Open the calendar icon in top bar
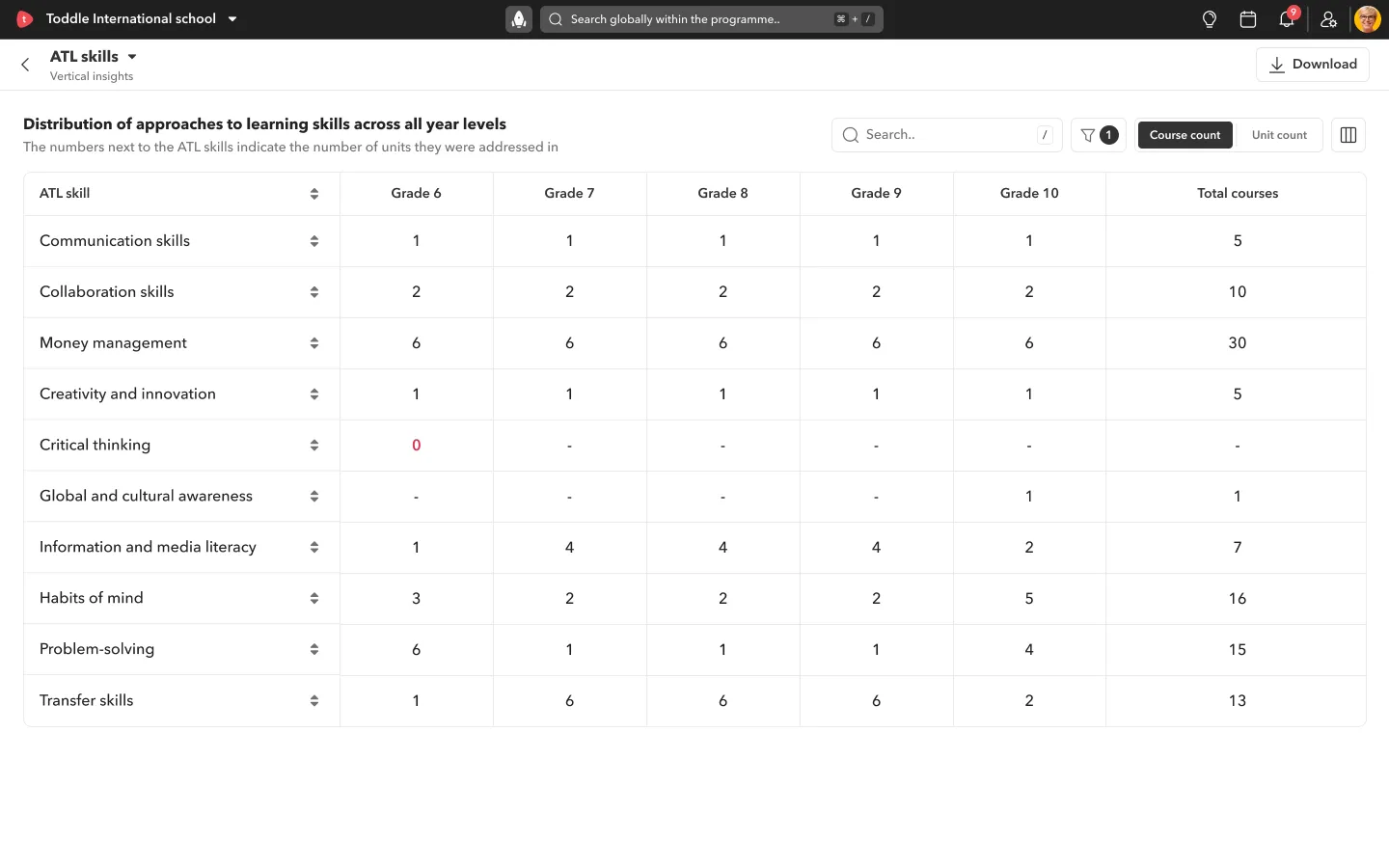Image resolution: width=1389 pixels, height=868 pixels. 1247,19
